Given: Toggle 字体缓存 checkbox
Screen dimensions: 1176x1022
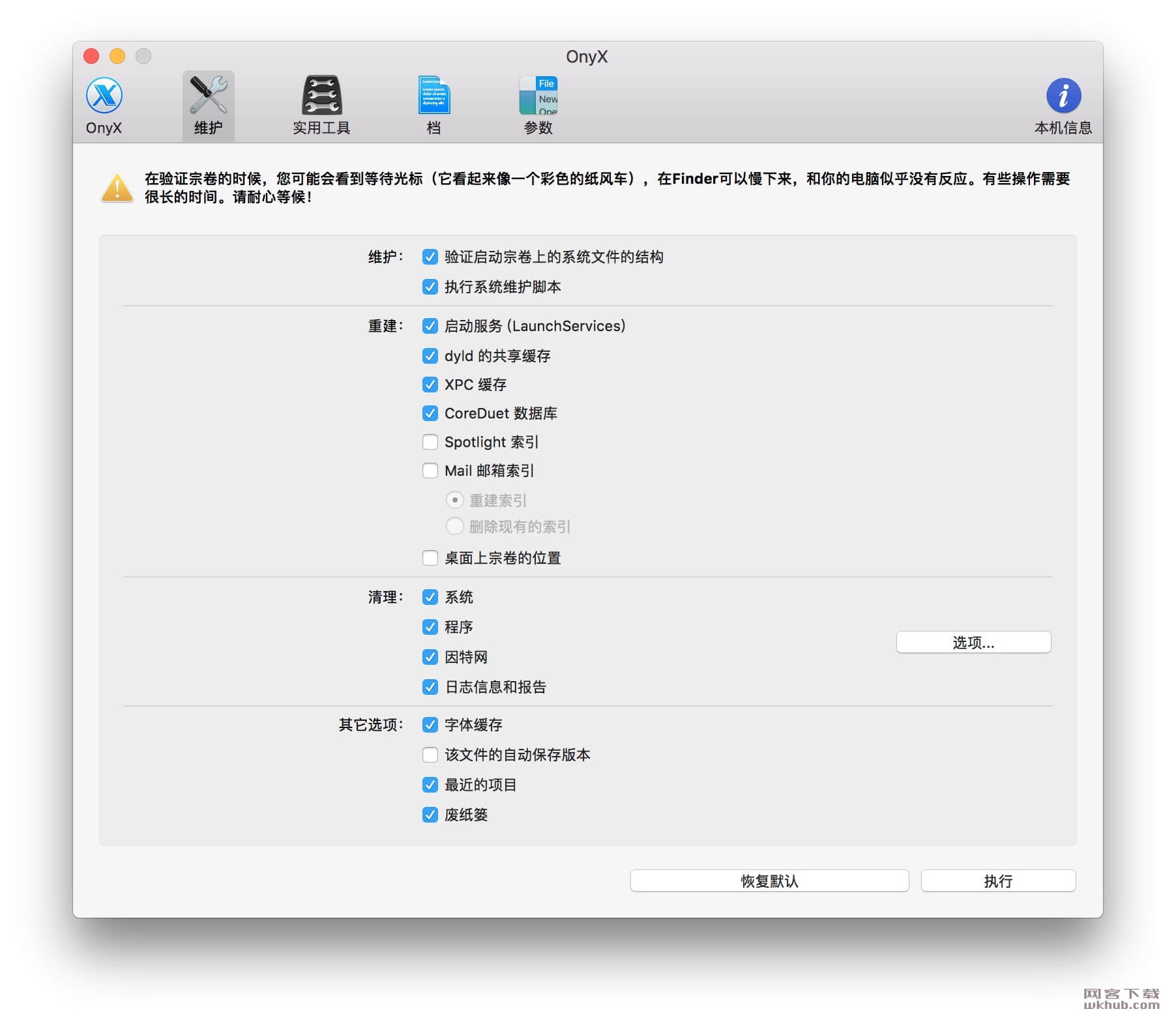Looking at the screenshot, I should coord(430,725).
